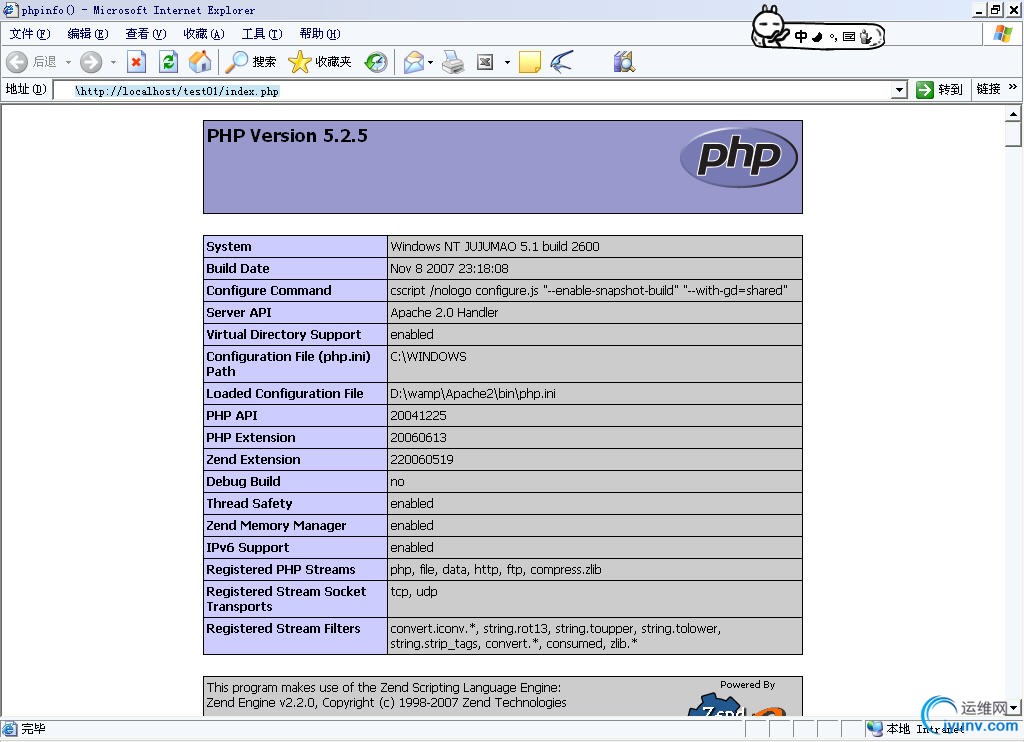
Task: Go back with the 后退 button
Action: pyautogui.click(x=31, y=62)
